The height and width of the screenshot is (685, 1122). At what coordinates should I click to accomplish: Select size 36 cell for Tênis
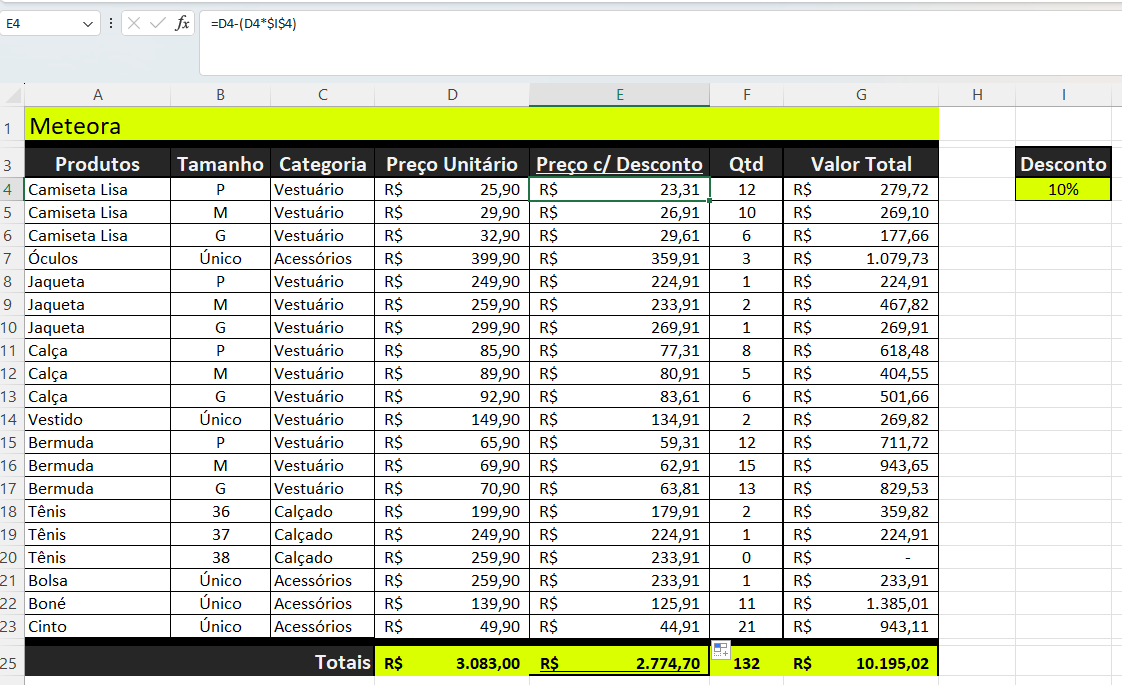(x=220, y=512)
